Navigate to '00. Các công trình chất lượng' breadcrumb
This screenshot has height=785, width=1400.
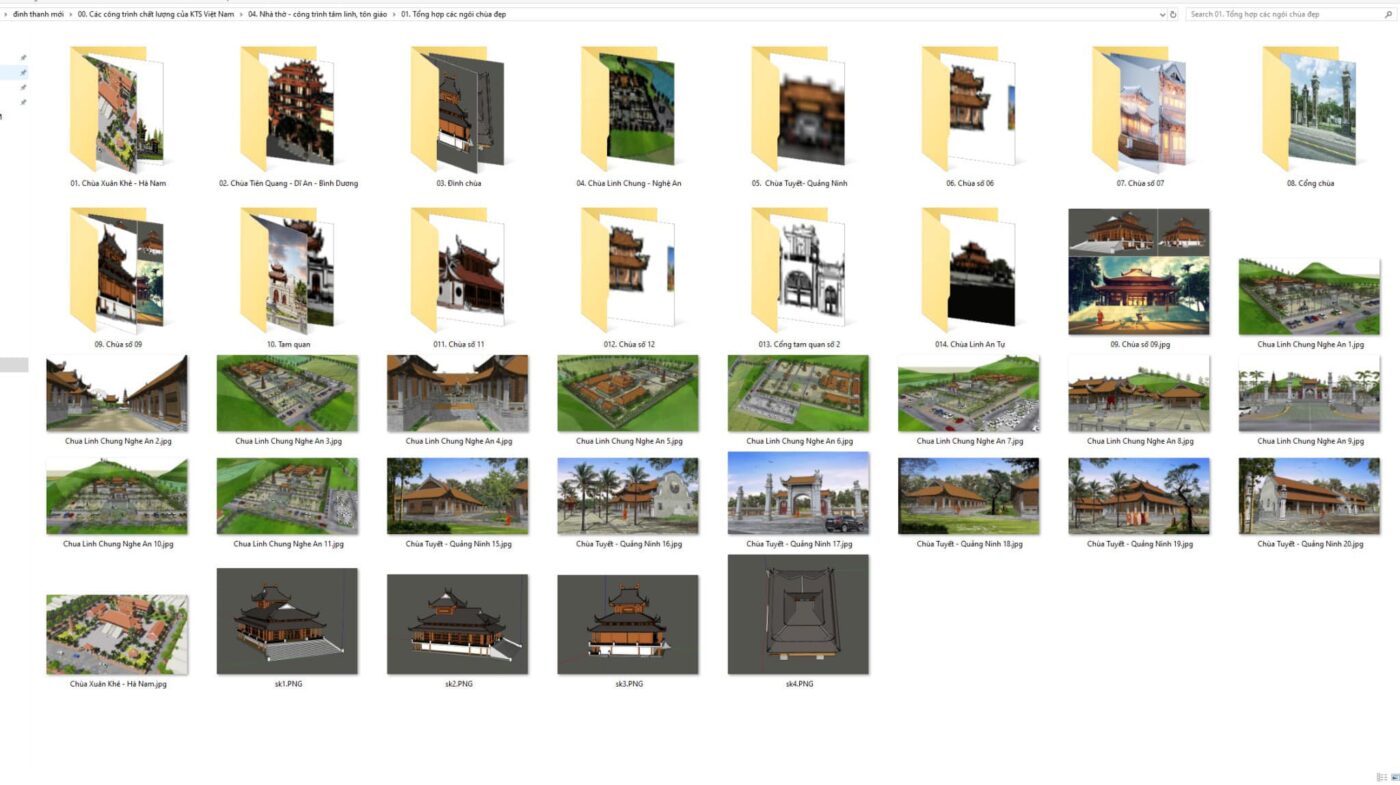coord(155,14)
